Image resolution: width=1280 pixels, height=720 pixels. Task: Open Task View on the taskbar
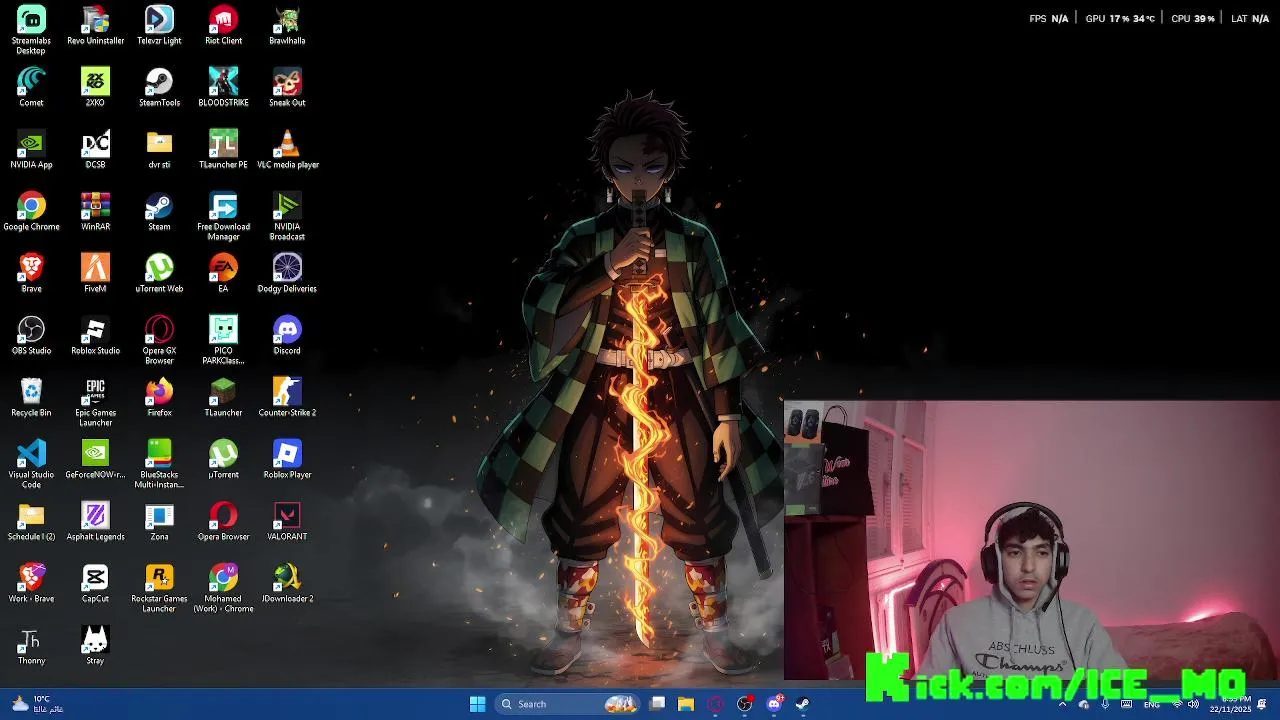click(x=657, y=704)
